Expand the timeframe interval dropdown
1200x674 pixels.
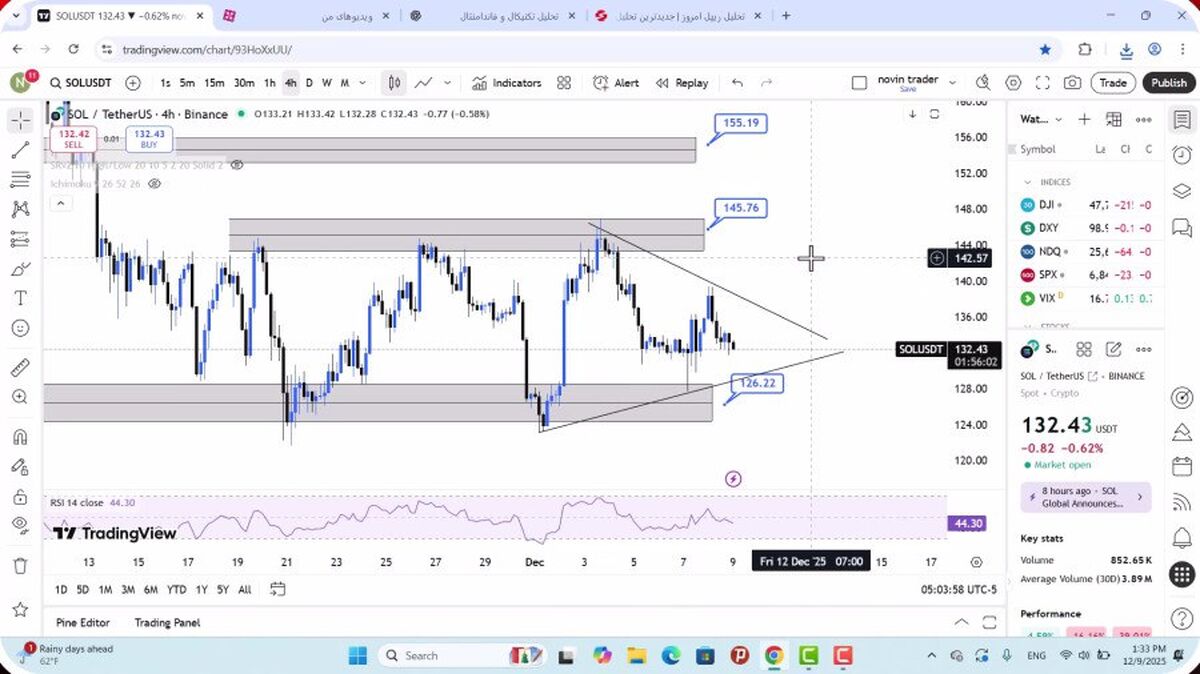pos(362,83)
